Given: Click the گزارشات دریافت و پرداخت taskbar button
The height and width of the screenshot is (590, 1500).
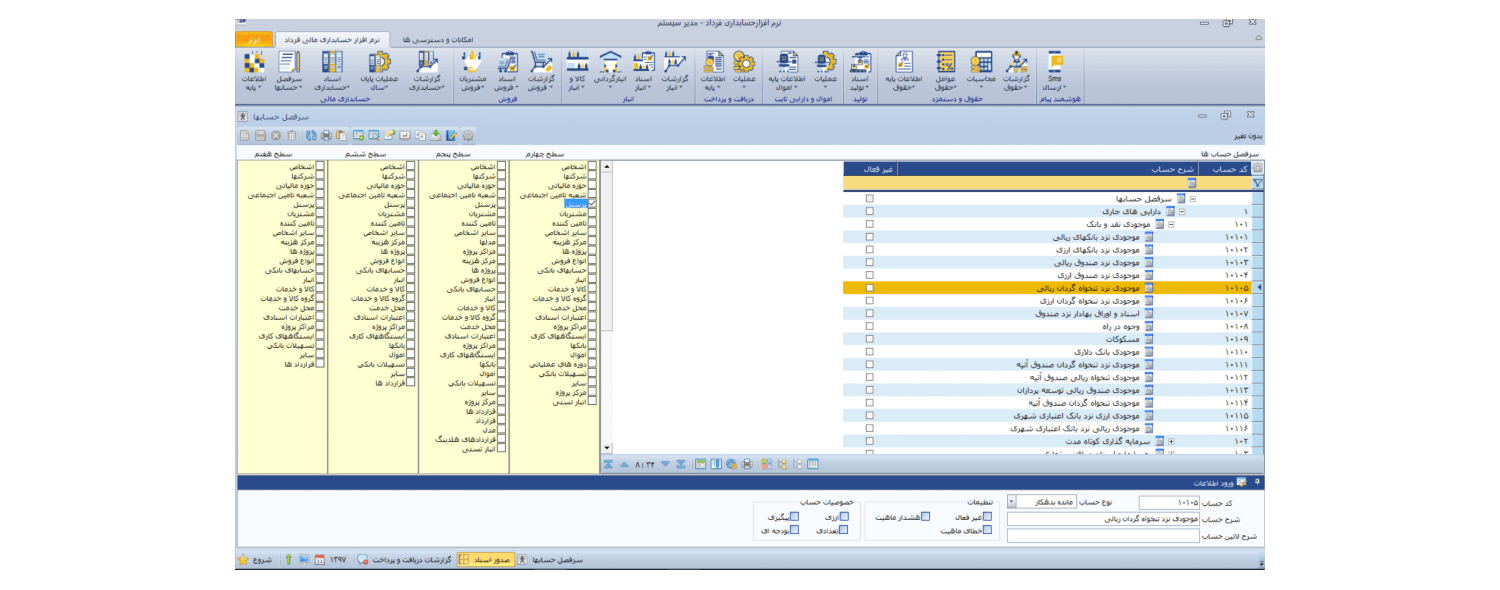Looking at the screenshot, I should point(405,560).
